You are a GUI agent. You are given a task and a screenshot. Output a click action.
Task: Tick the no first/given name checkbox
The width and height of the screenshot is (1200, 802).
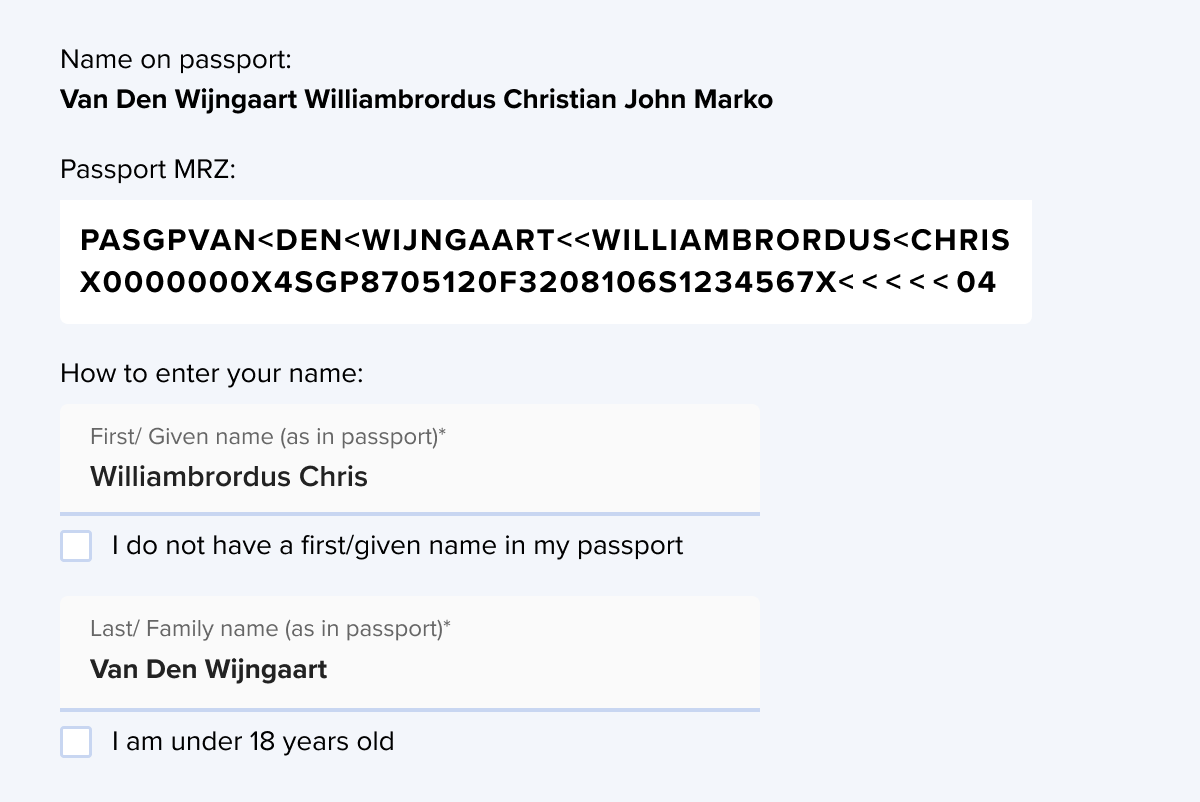point(76,546)
